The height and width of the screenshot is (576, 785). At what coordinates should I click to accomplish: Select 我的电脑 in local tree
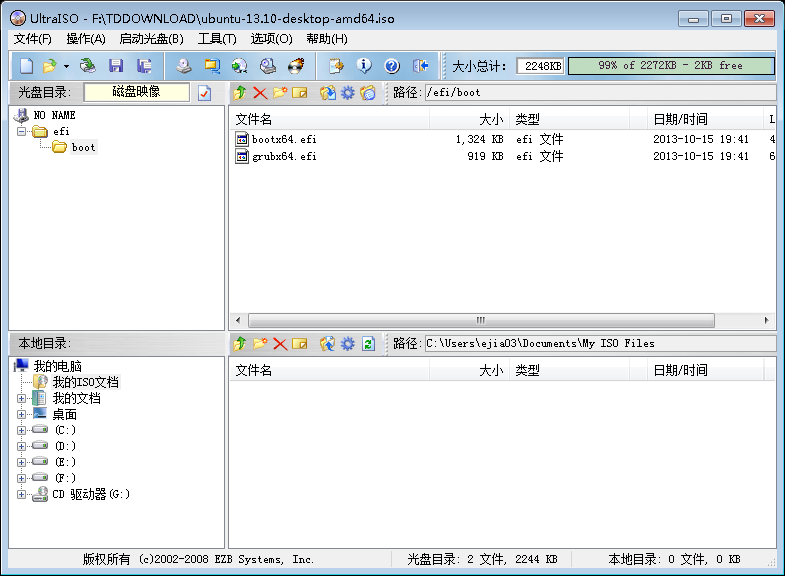(57, 366)
